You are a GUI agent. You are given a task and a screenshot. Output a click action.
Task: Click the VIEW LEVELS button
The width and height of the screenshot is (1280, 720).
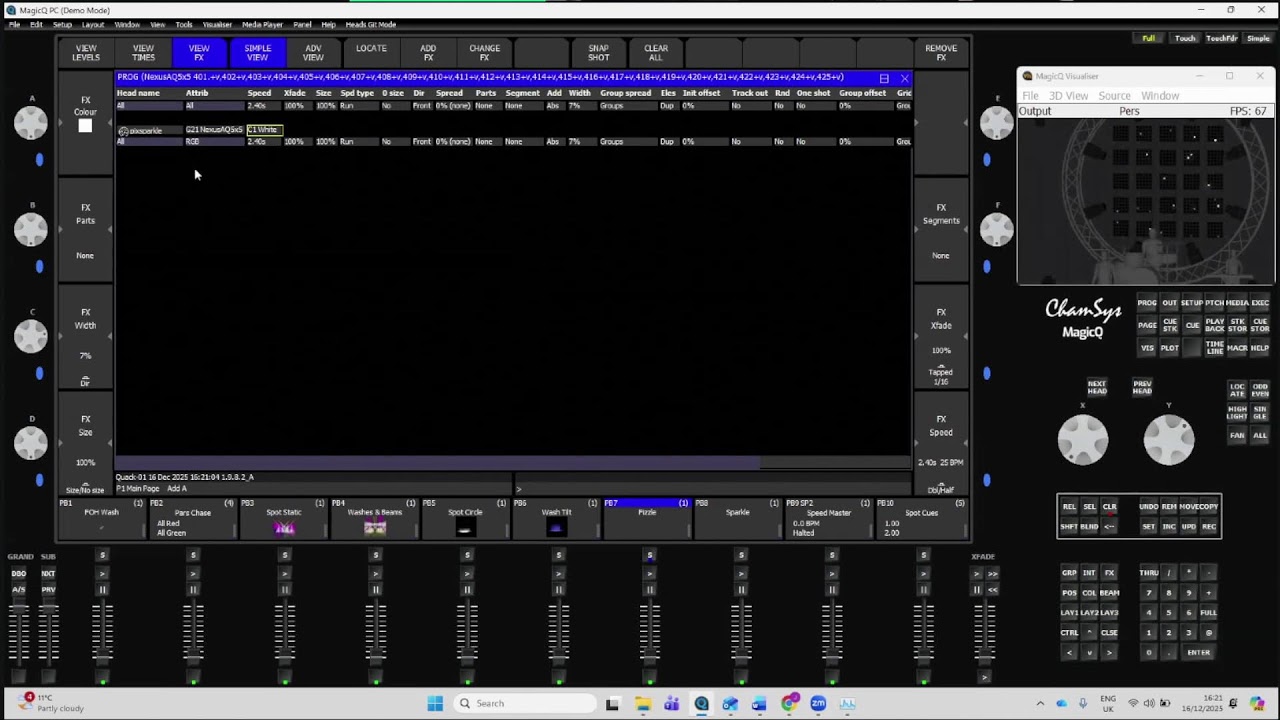86,53
